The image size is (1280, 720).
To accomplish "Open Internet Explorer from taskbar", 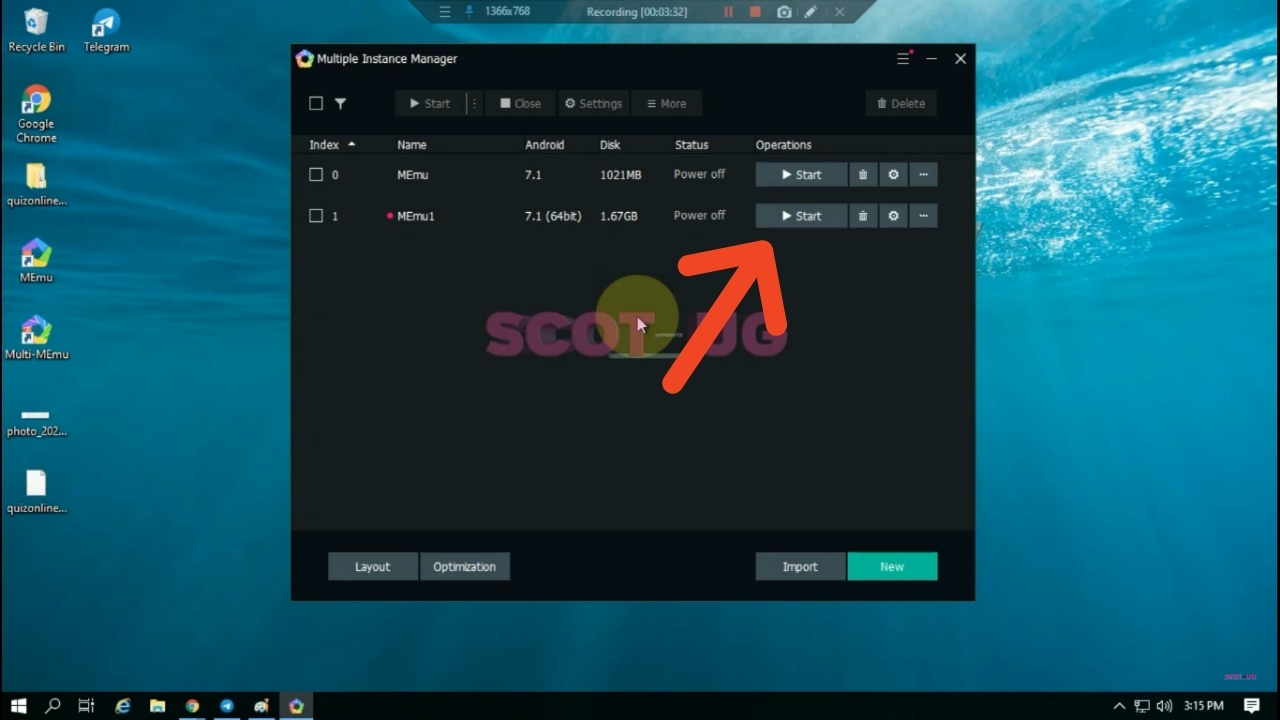I will [123, 706].
